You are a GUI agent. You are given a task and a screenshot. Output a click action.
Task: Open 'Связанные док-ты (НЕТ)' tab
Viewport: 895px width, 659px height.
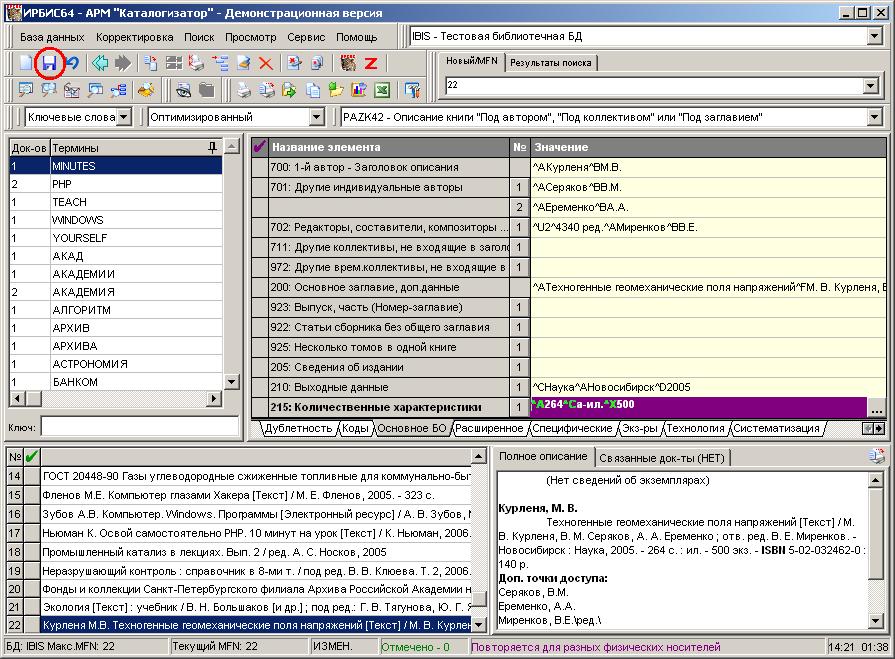click(664, 457)
